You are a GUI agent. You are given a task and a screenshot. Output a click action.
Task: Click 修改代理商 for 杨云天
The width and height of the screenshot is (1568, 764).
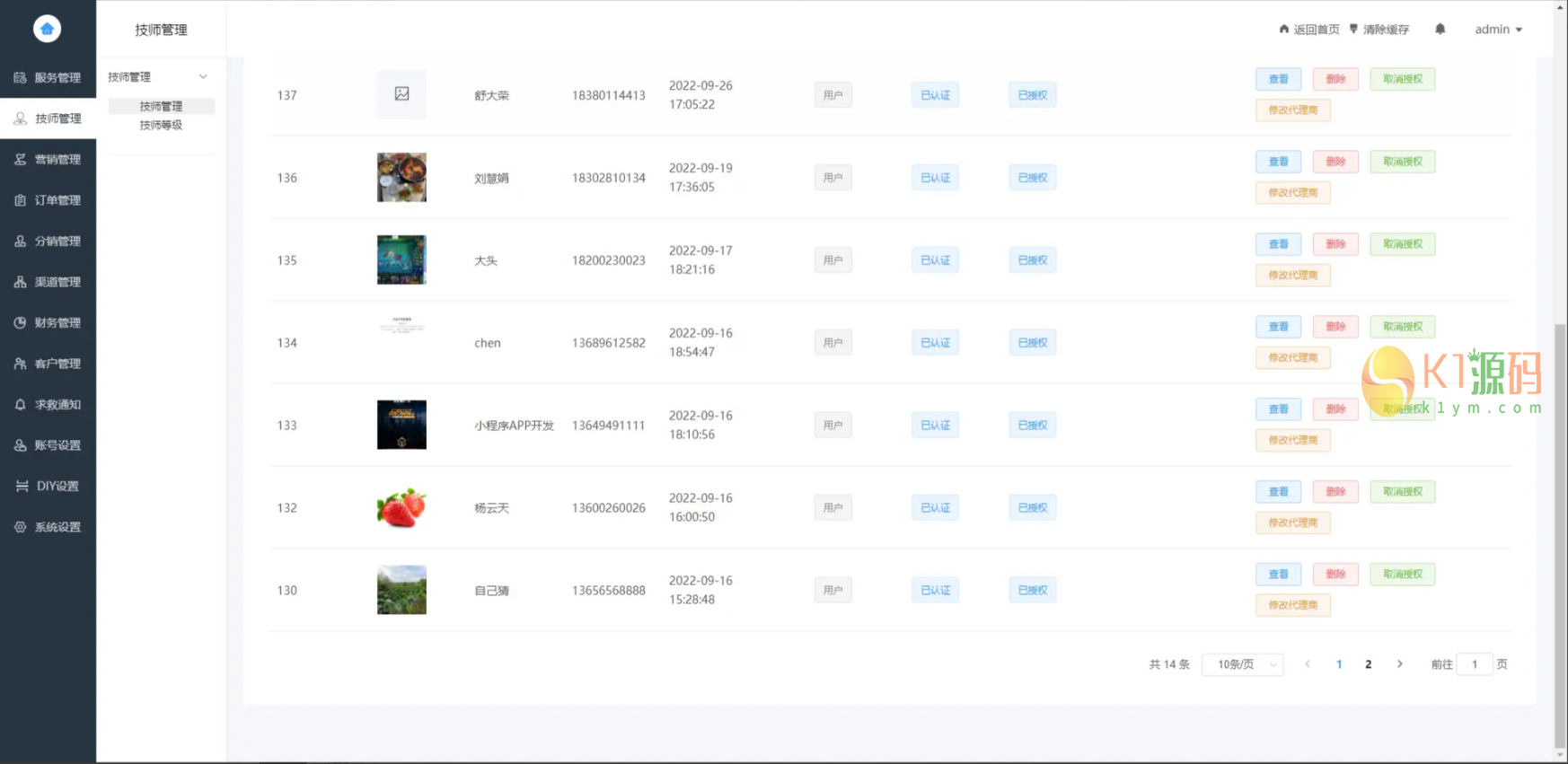point(1293,523)
